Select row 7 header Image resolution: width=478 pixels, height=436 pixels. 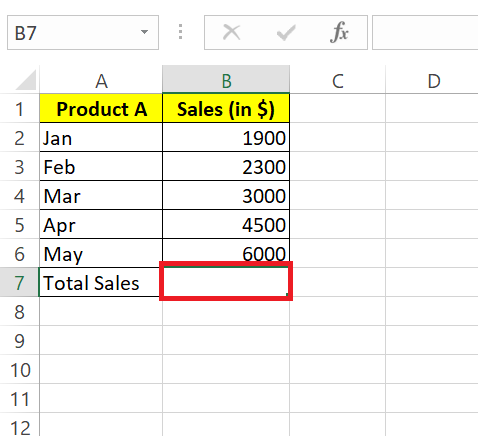pos(20,282)
